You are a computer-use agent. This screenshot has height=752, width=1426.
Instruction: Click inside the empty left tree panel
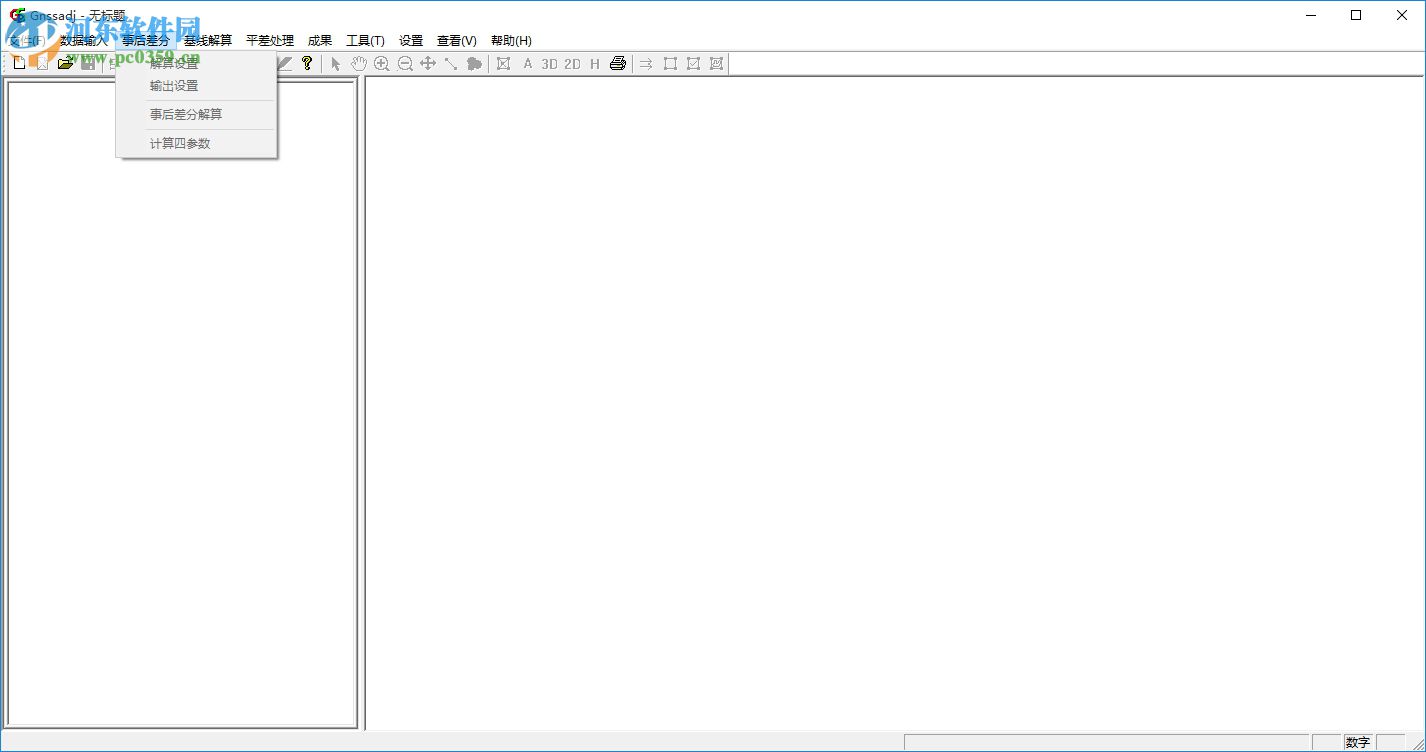tap(181, 400)
